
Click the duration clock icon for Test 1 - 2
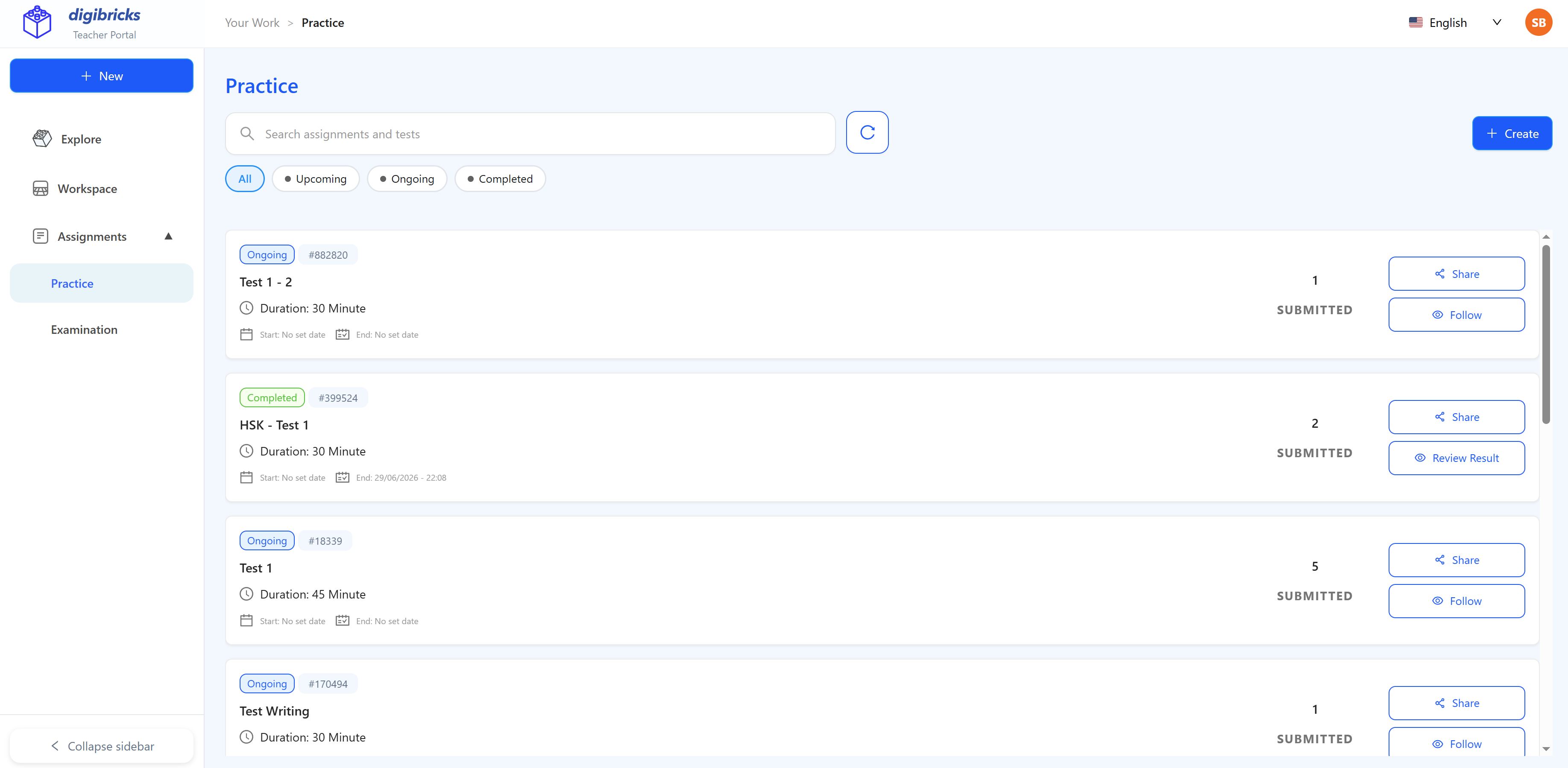(246, 308)
